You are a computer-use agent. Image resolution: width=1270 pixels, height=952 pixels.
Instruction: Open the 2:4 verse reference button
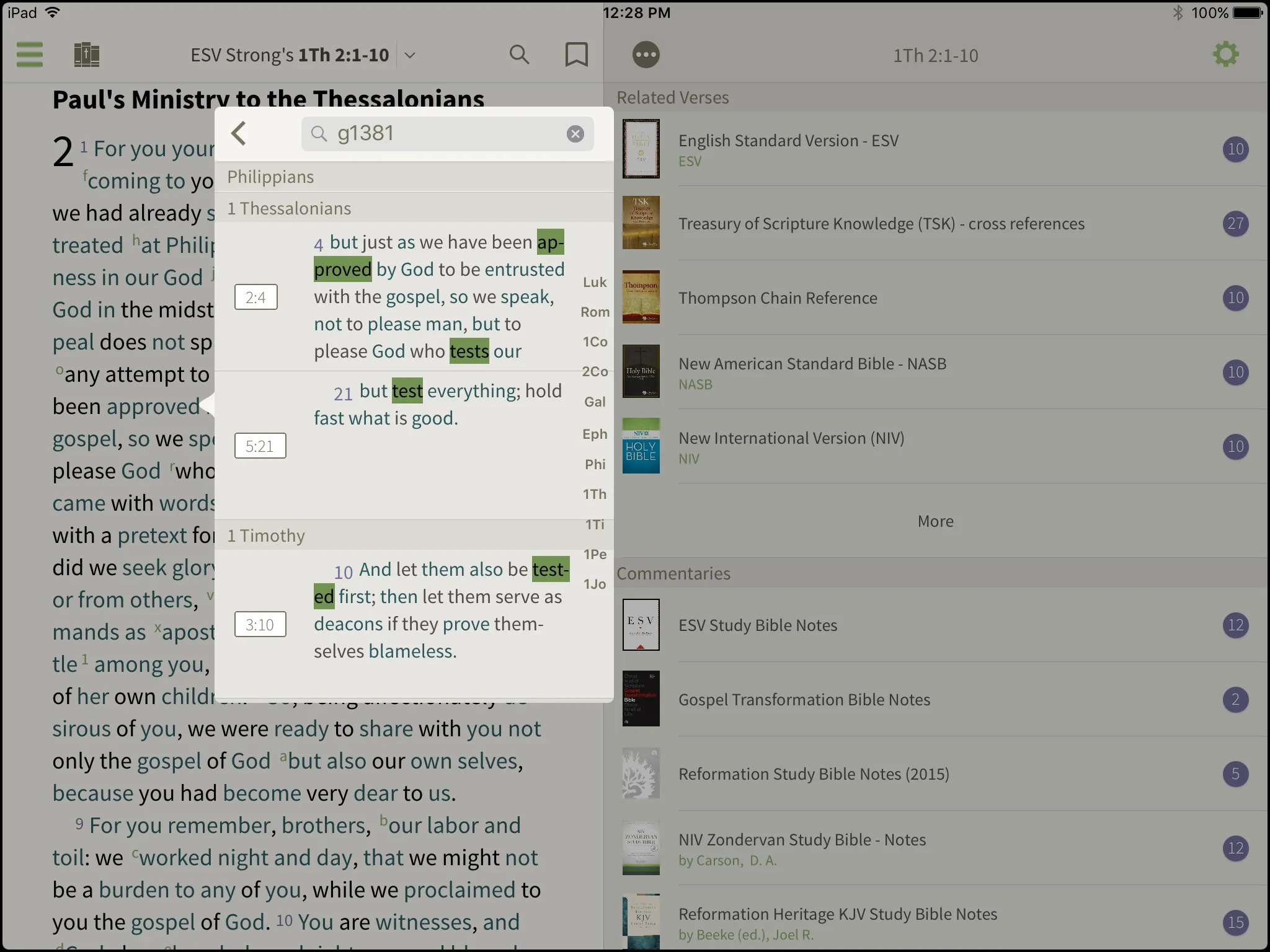pyautogui.click(x=255, y=297)
